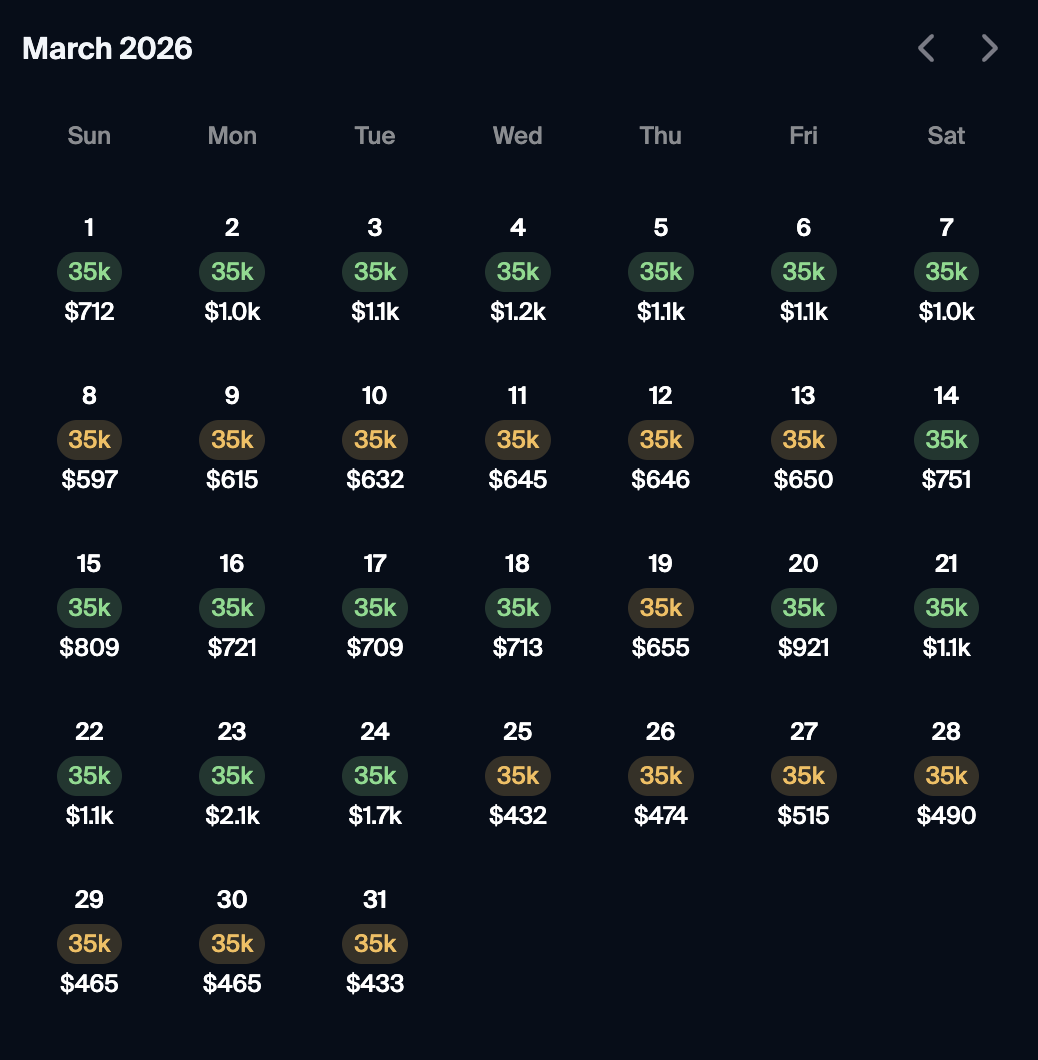This screenshot has width=1038, height=1060.
Task: Click the orange 35k badge on March 19
Action: (660, 607)
